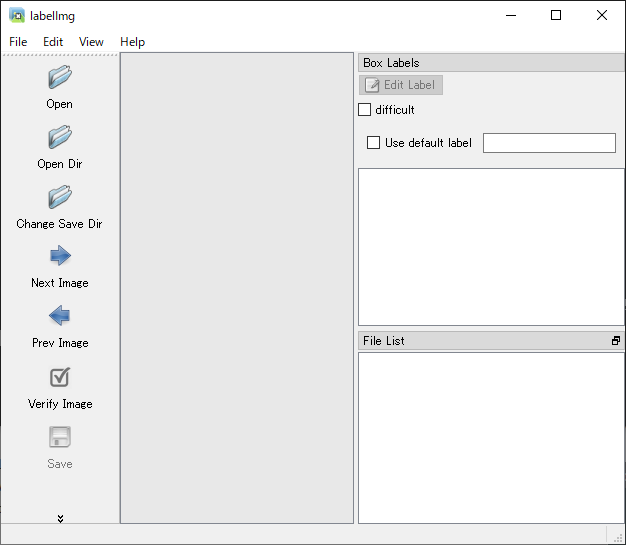This screenshot has height=545, width=626.
Task: Click the Open file icon
Action: (60, 77)
